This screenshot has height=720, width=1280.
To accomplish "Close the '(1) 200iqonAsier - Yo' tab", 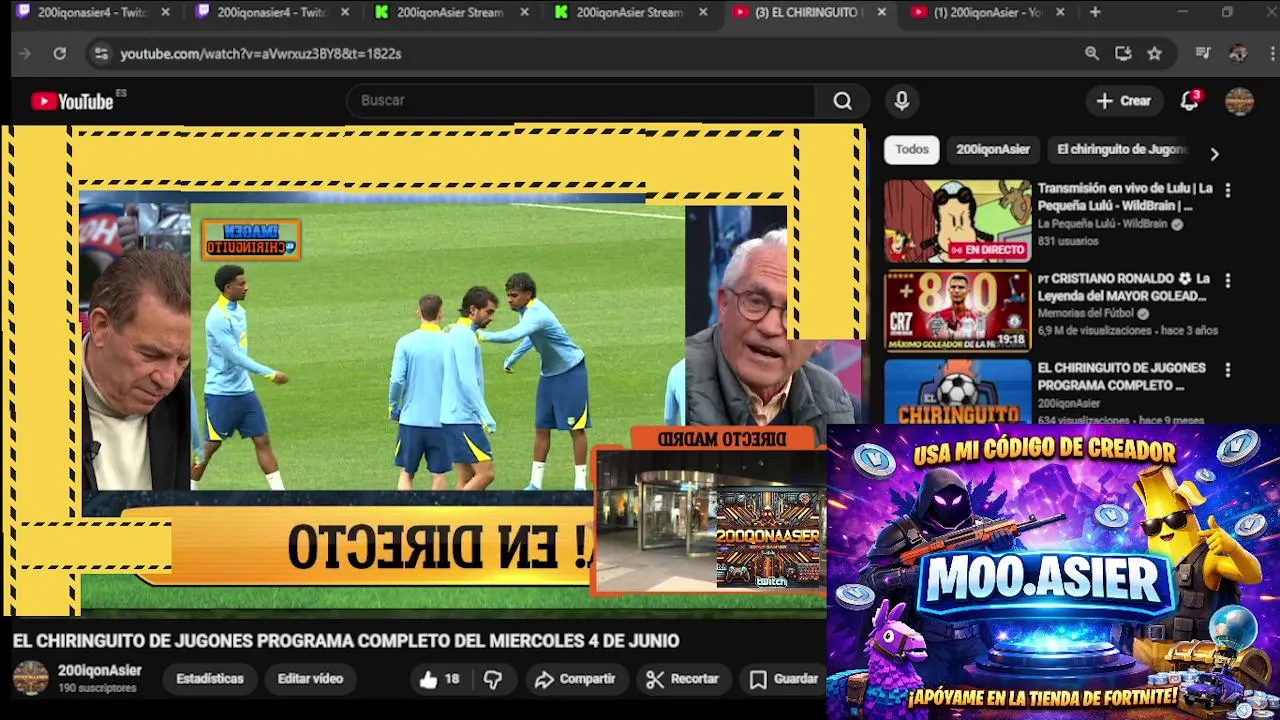I will pos(1060,12).
